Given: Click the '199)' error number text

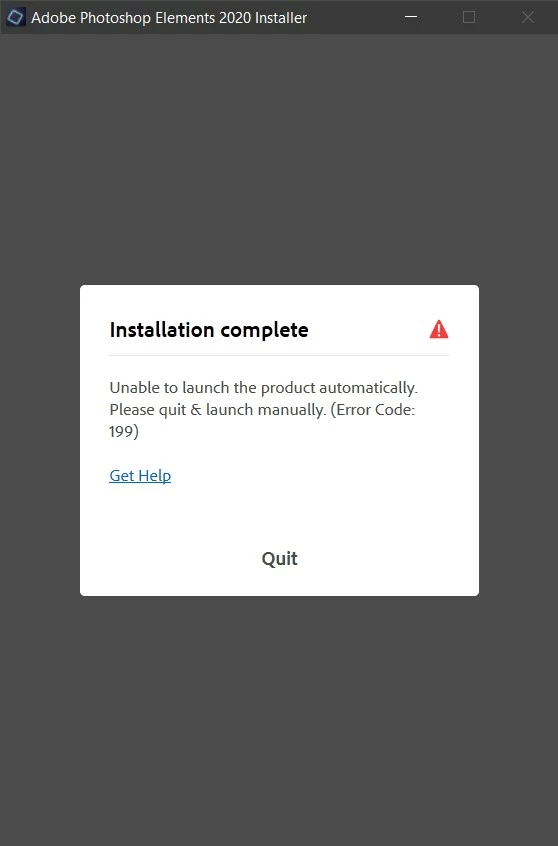Looking at the screenshot, I should click(124, 432).
